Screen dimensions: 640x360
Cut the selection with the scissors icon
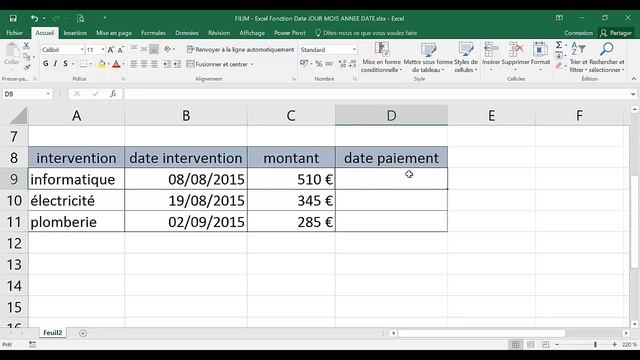point(26,46)
